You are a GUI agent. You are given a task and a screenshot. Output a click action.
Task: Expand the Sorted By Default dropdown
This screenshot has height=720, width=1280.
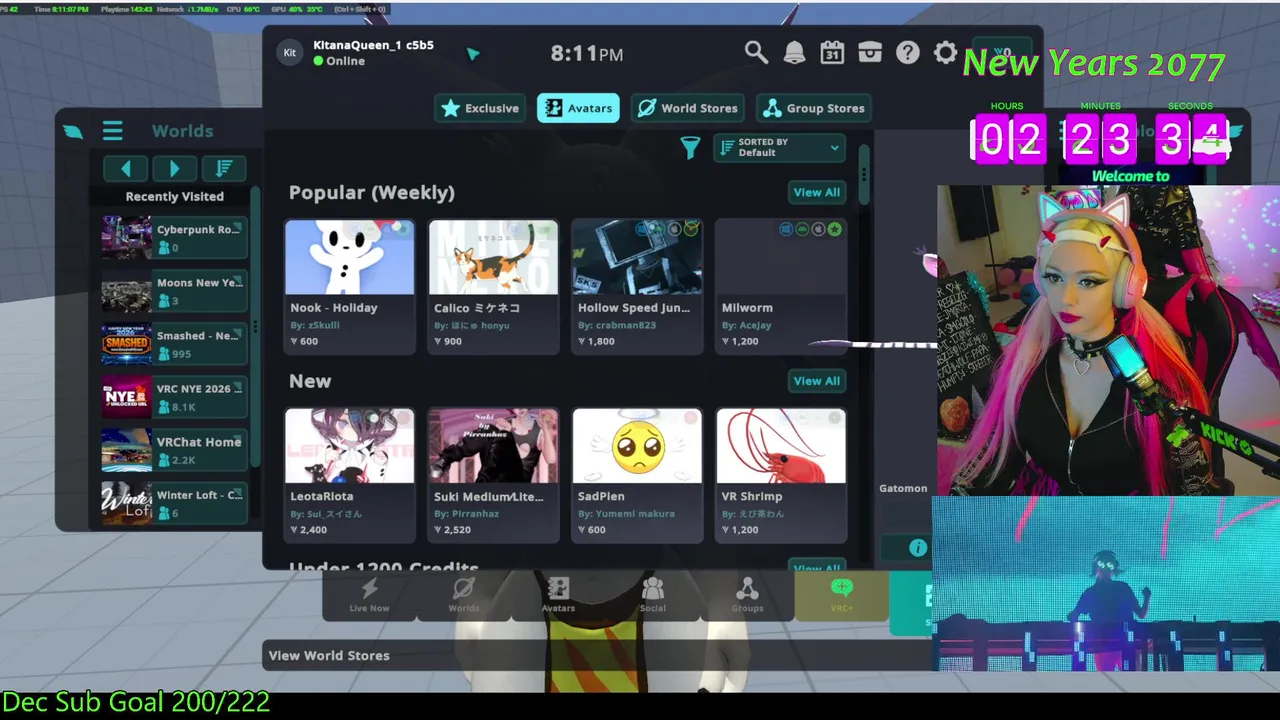(x=780, y=148)
